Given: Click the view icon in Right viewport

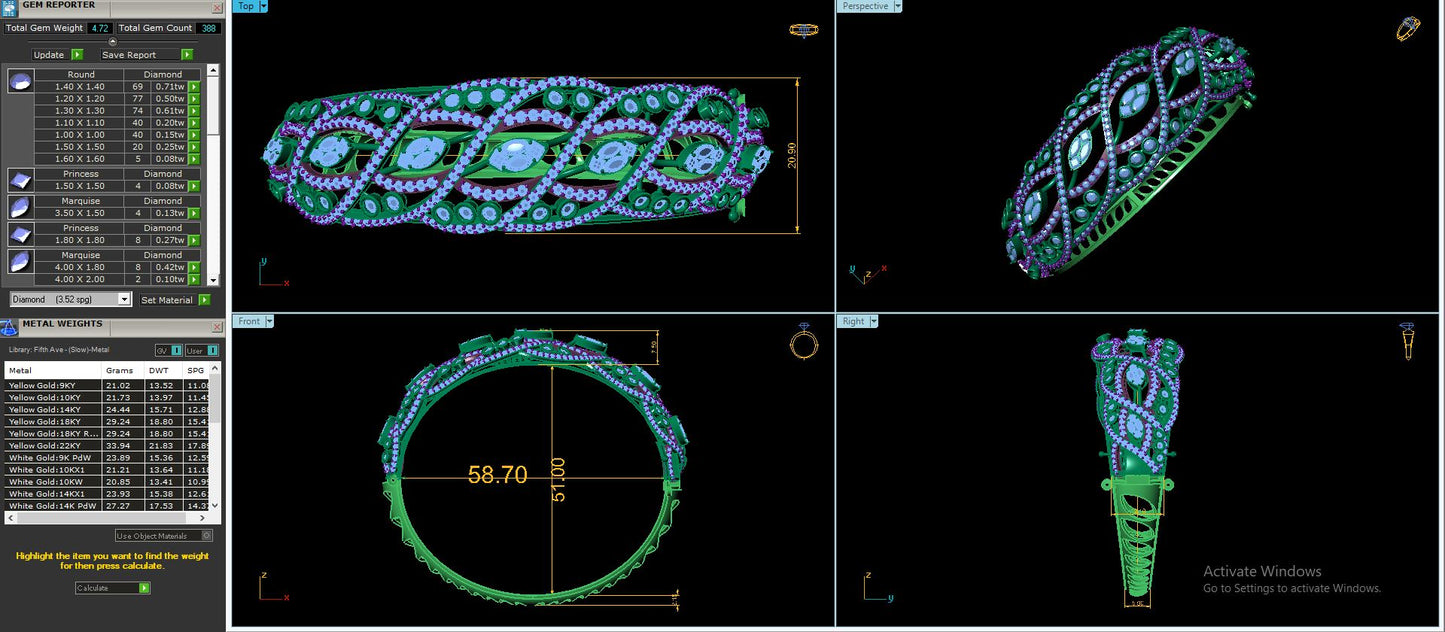Looking at the screenshot, I should tap(1407, 341).
